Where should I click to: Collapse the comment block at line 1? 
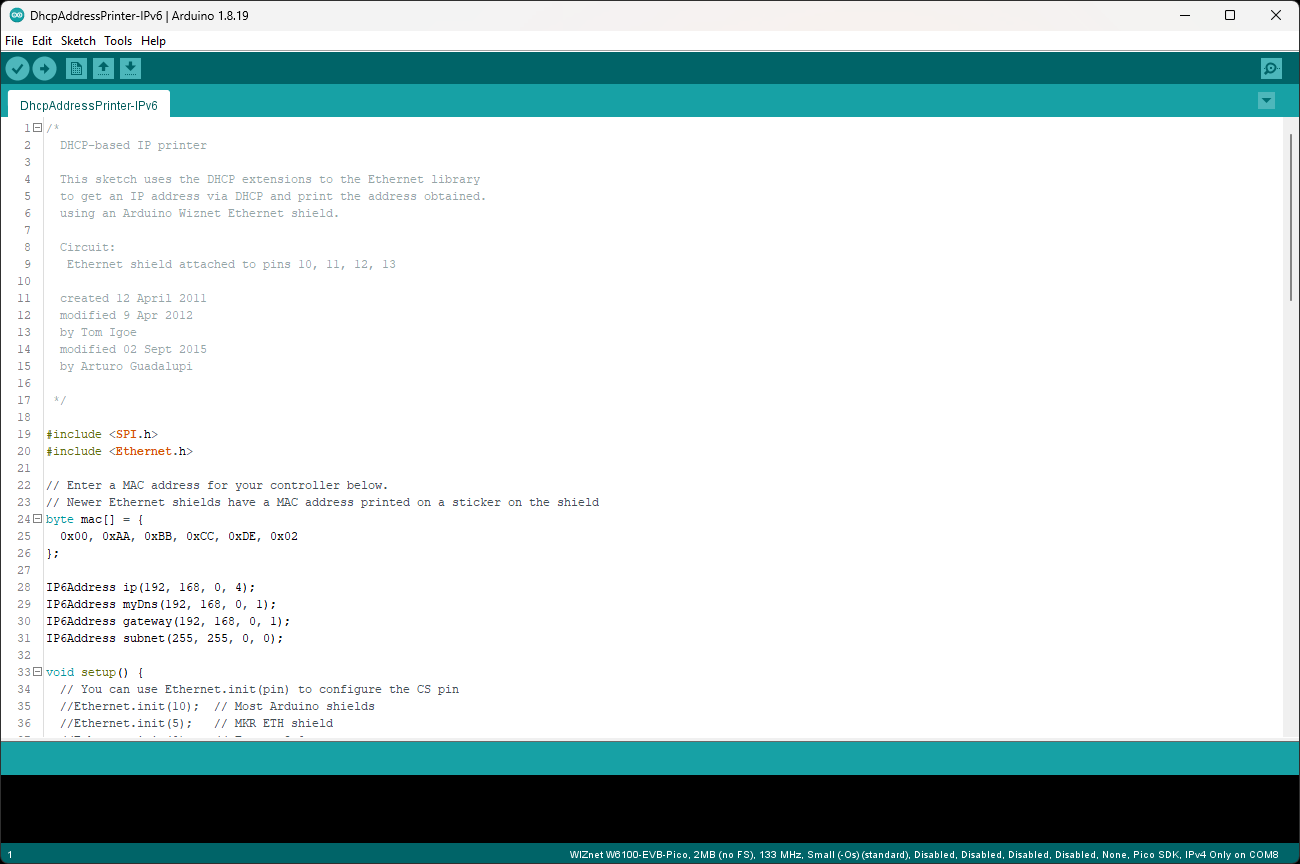click(37, 128)
